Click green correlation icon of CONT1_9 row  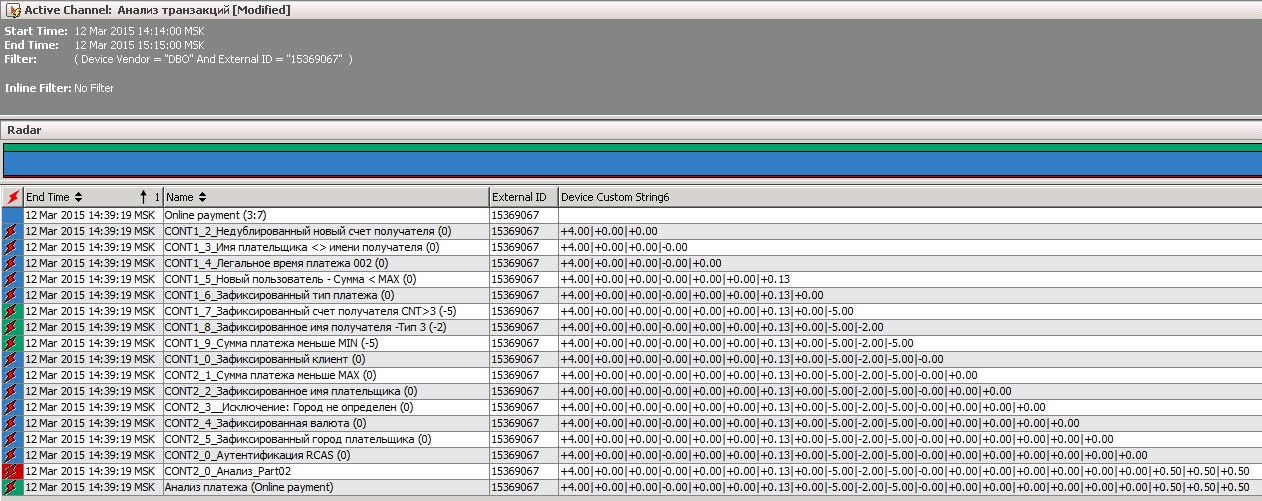tap(12, 343)
